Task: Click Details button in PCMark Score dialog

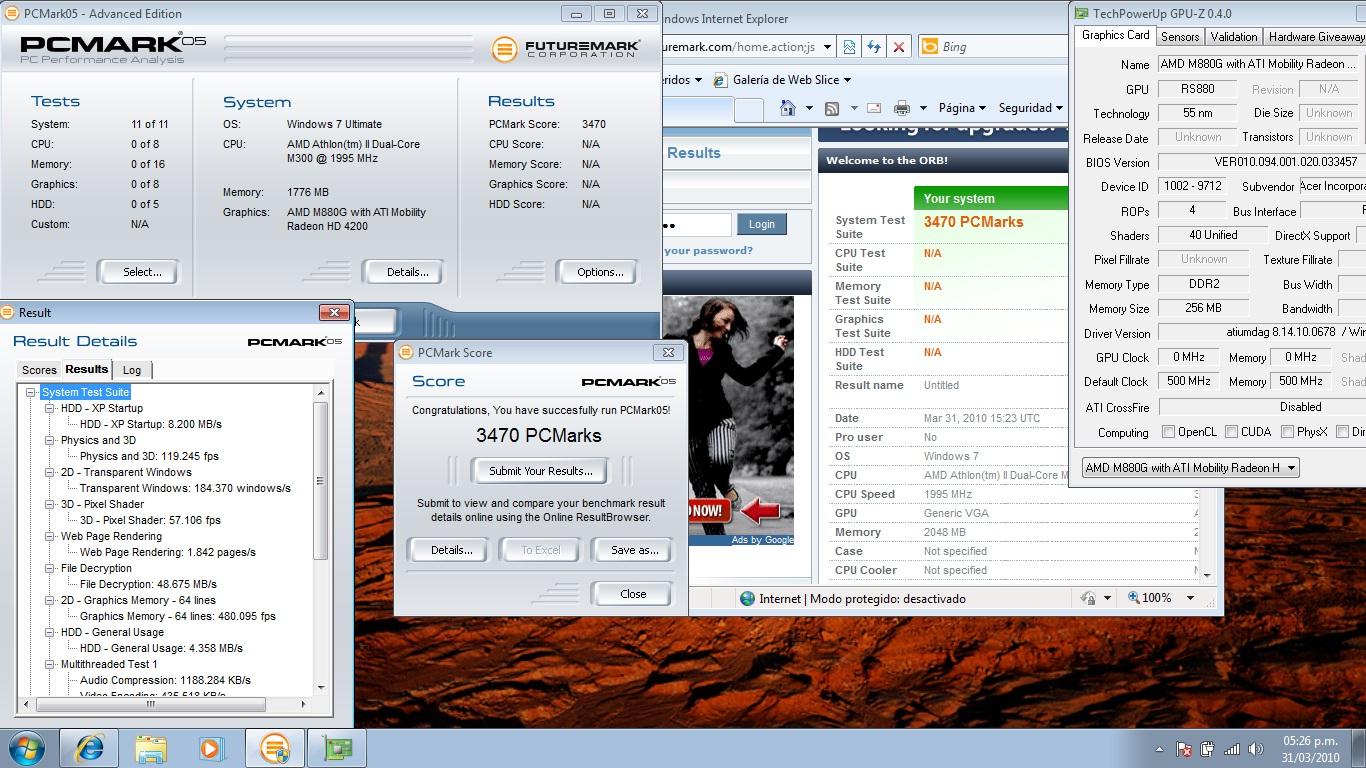Action: pyautogui.click(x=451, y=550)
